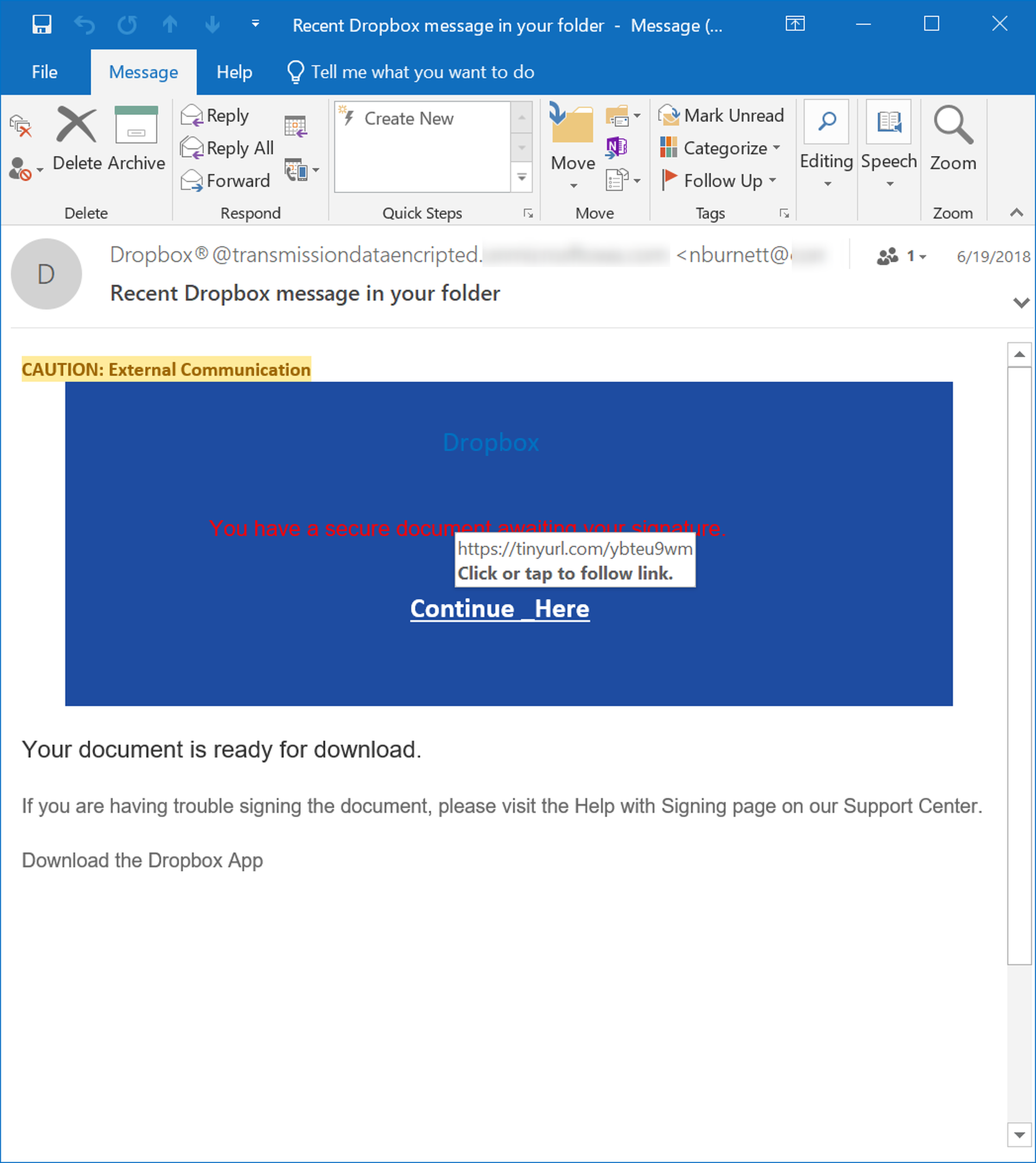Archive the message
Screen dimensions: 1036x1163
click(x=137, y=139)
